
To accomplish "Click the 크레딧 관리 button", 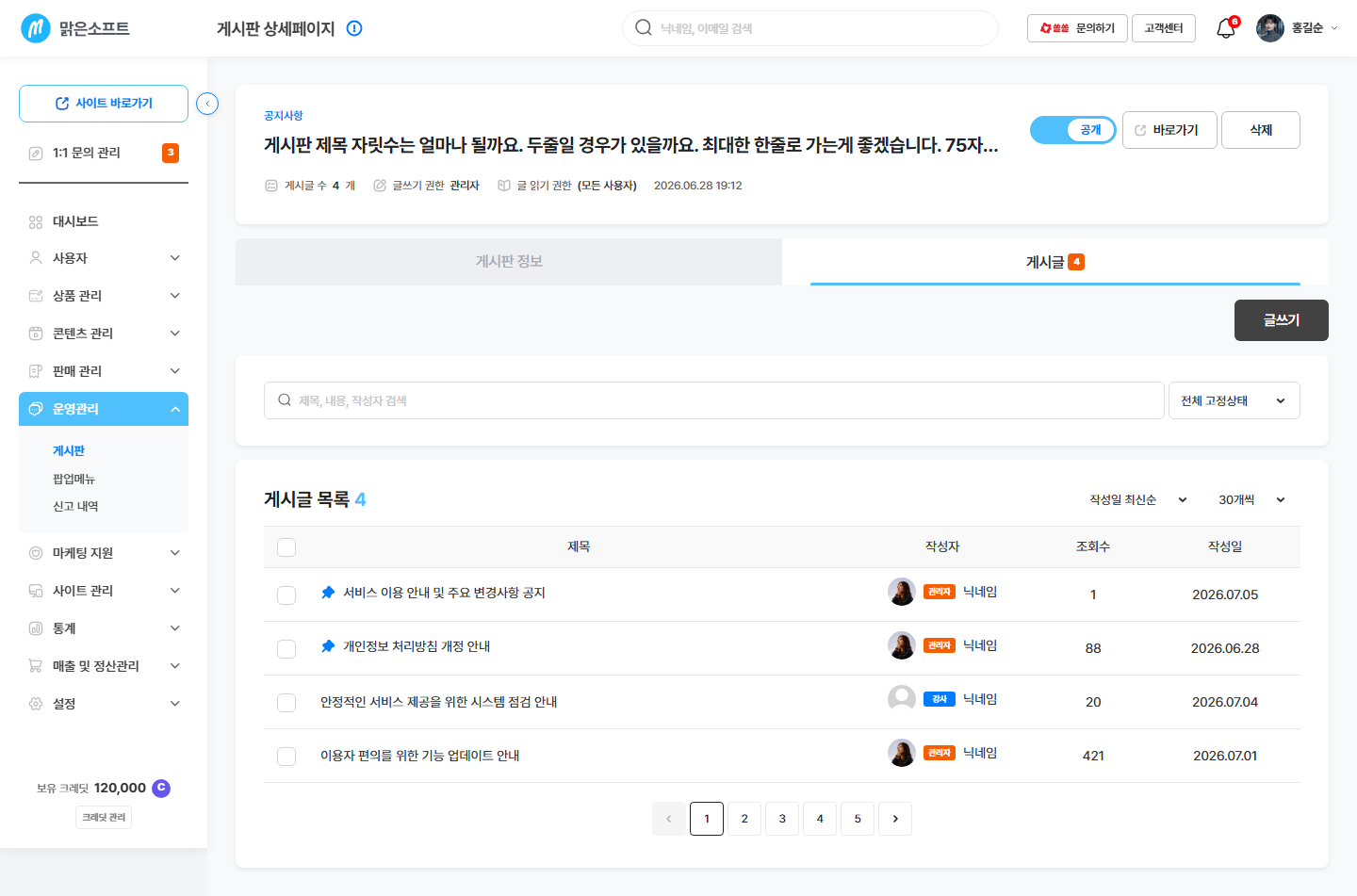I will (x=104, y=817).
